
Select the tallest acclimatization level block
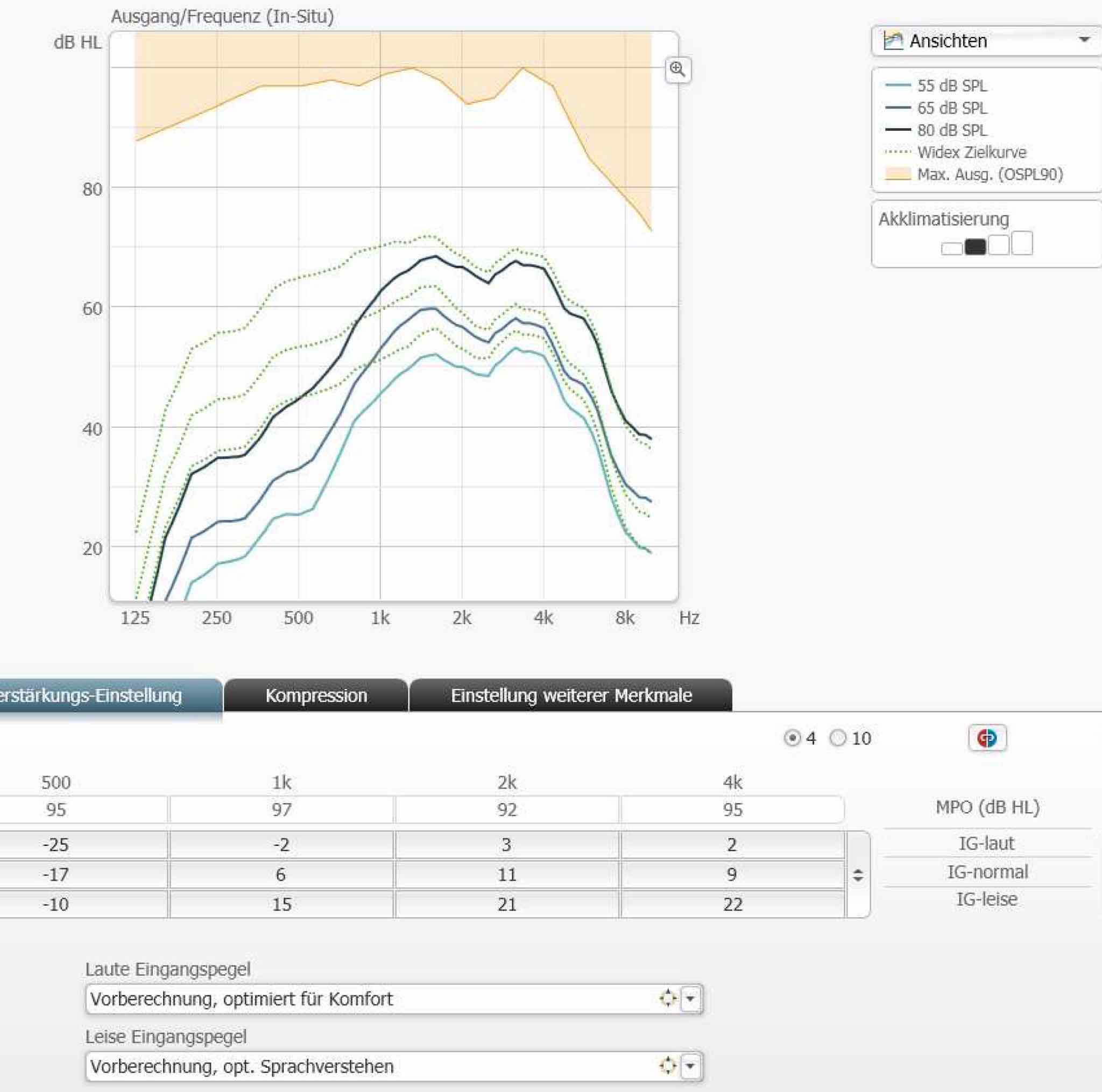pyautogui.click(x=1022, y=243)
